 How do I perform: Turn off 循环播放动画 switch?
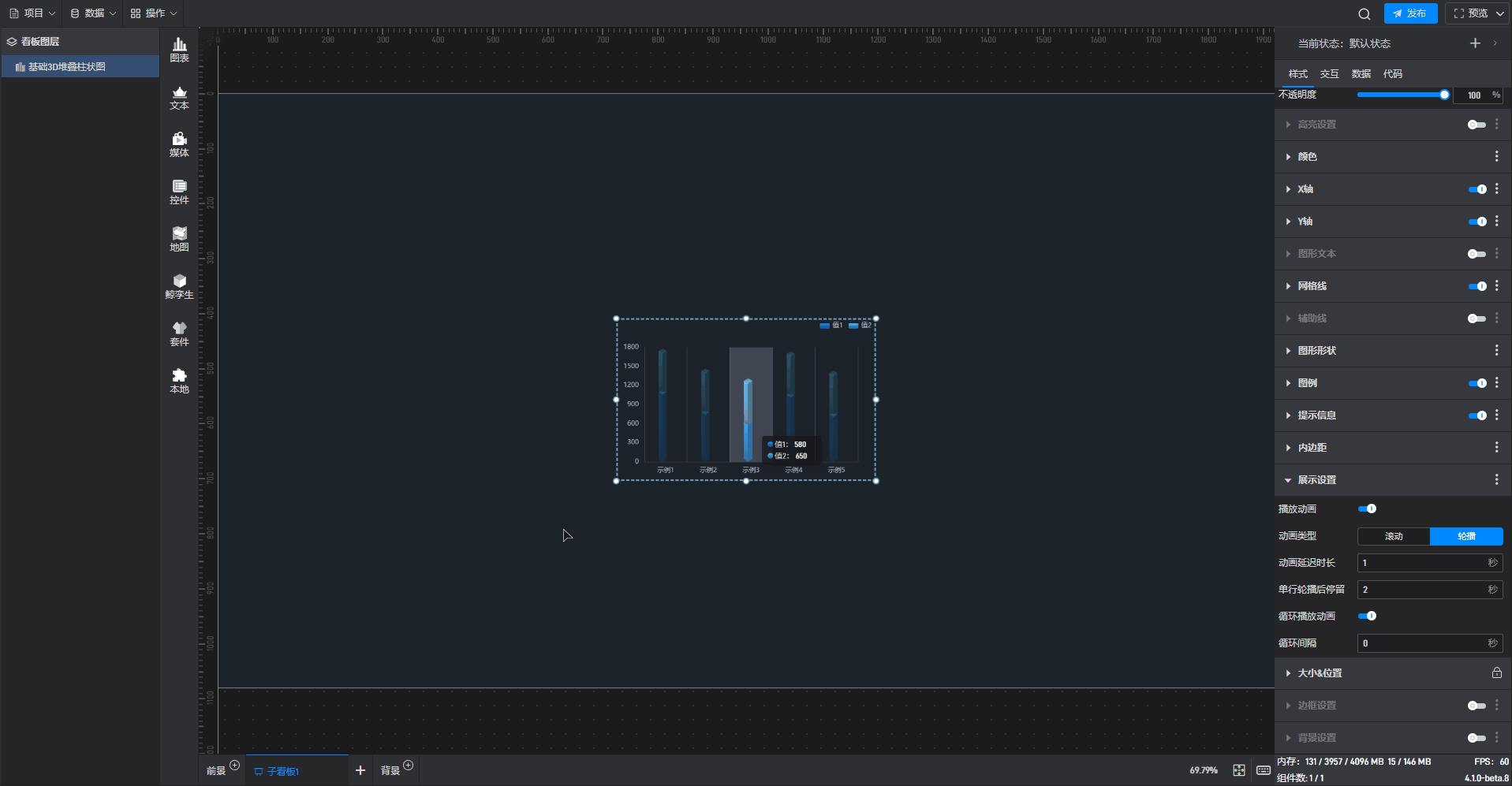click(1367, 617)
